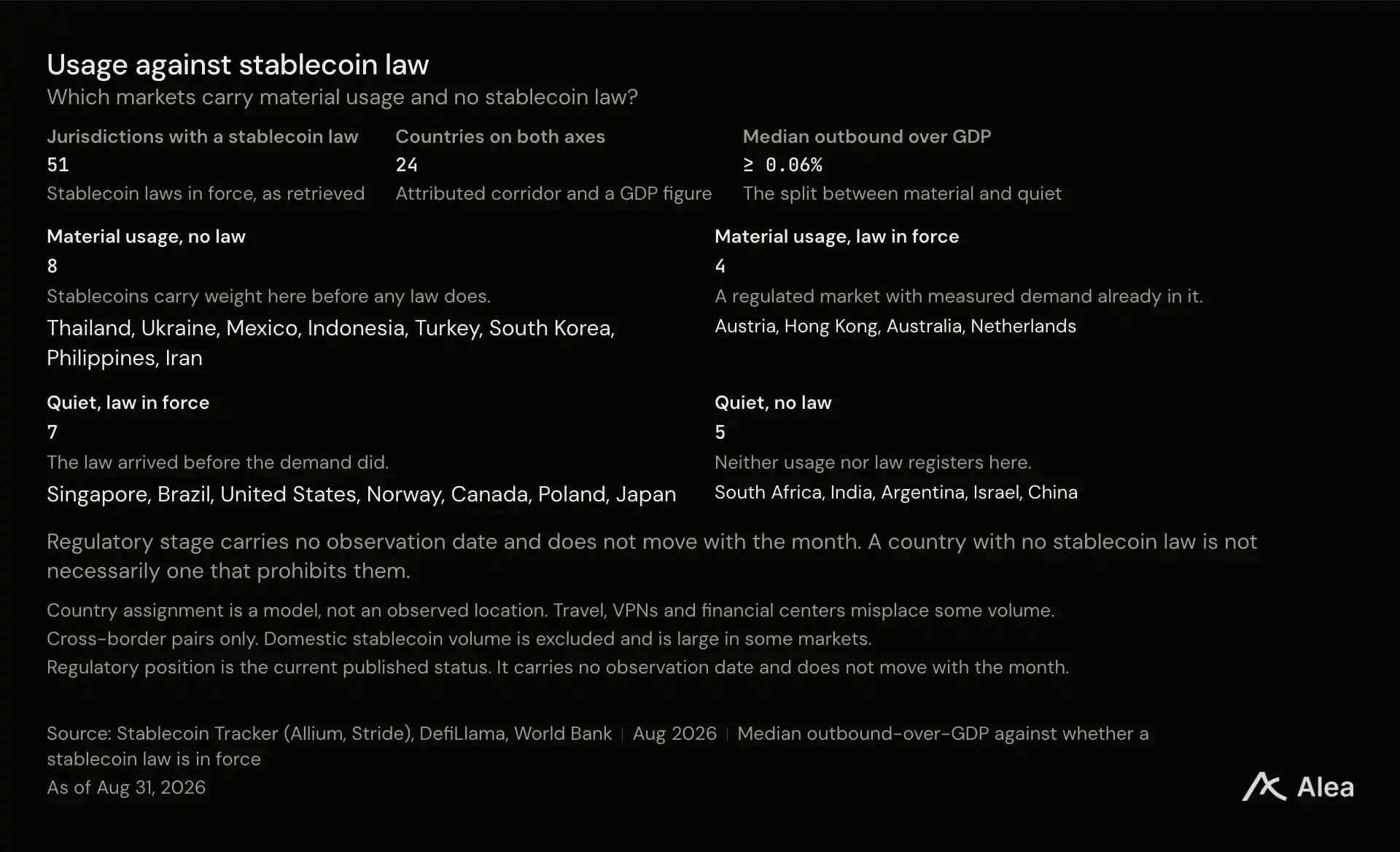The height and width of the screenshot is (852, 1400).
Task: Click the 'Jurisdictions with a stablecoin law' label
Action: [x=203, y=136]
